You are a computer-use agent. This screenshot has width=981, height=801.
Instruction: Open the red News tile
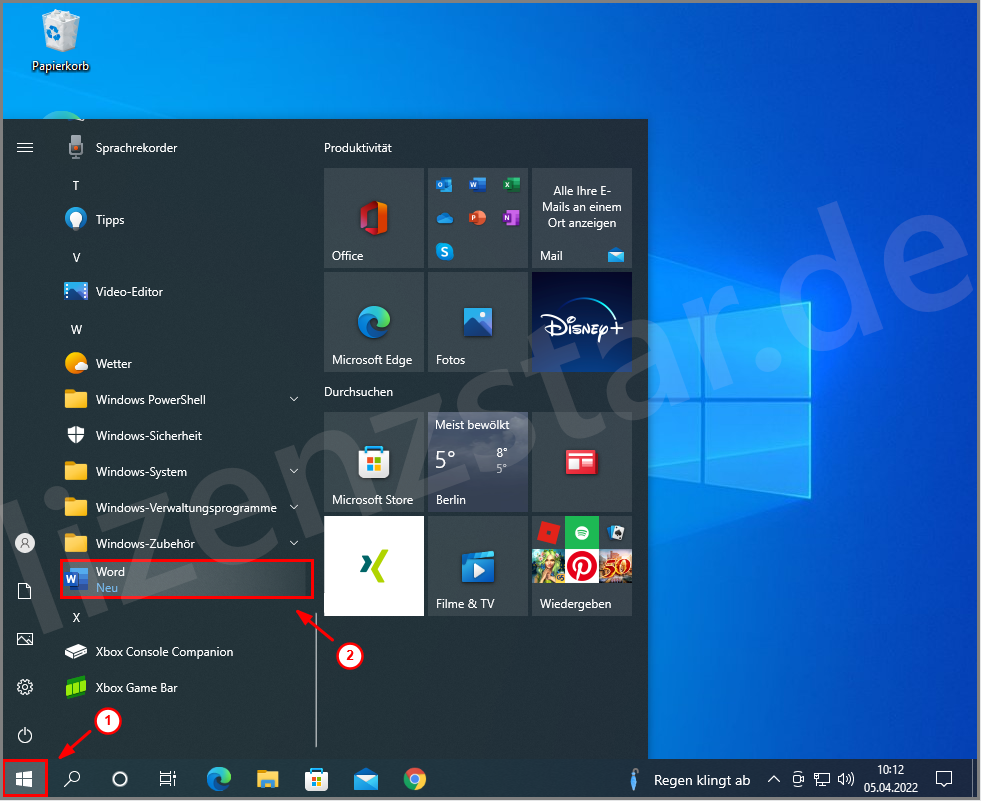click(582, 462)
